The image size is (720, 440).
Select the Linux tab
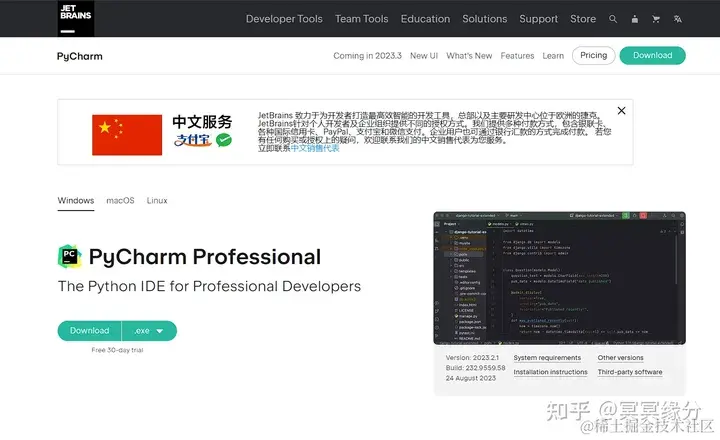click(x=157, y=201)
